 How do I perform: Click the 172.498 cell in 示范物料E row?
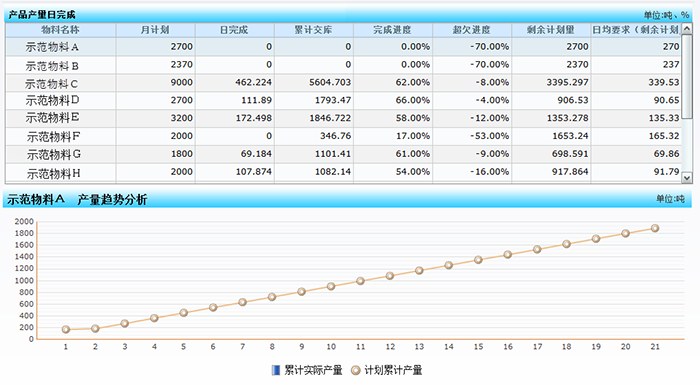coord(234,118)
